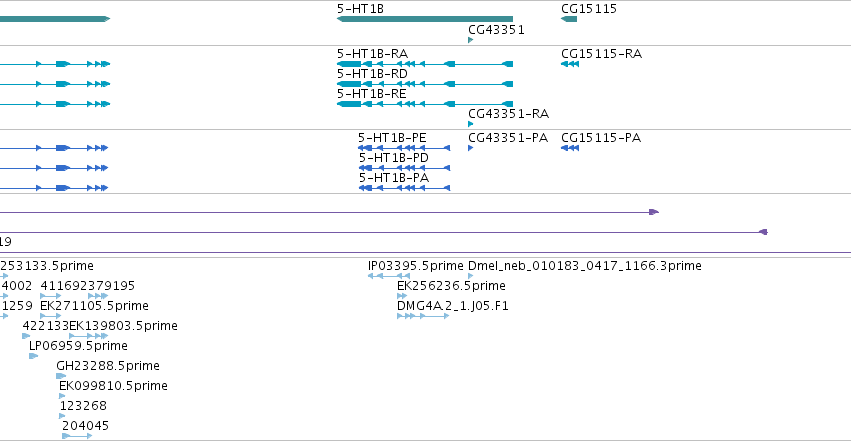Click the CG43351-RA transcript glyph
Viewport: 851px width, 441px height.
pos(471,124)
